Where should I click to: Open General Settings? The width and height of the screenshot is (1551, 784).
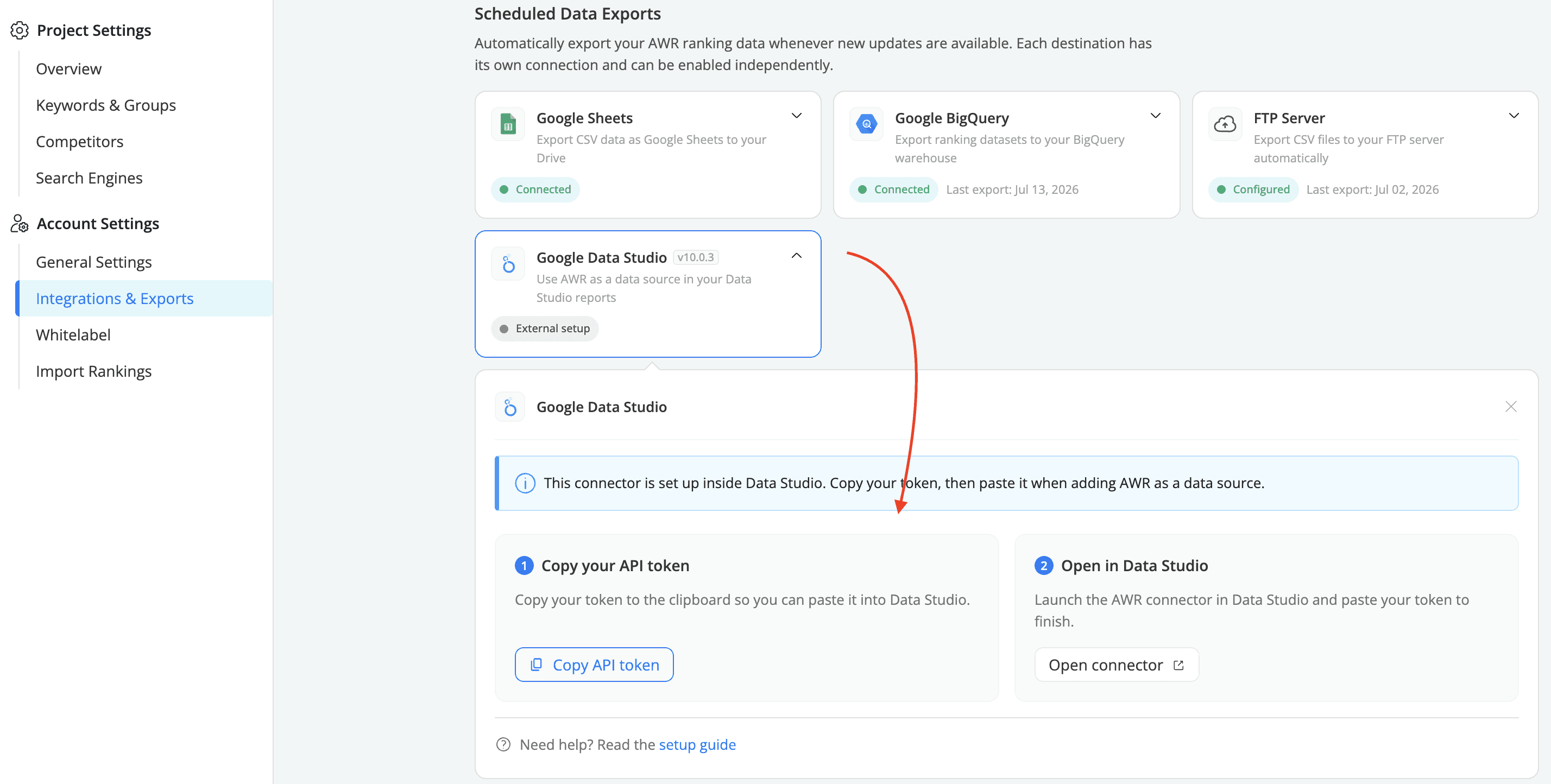tap(94, 262)
